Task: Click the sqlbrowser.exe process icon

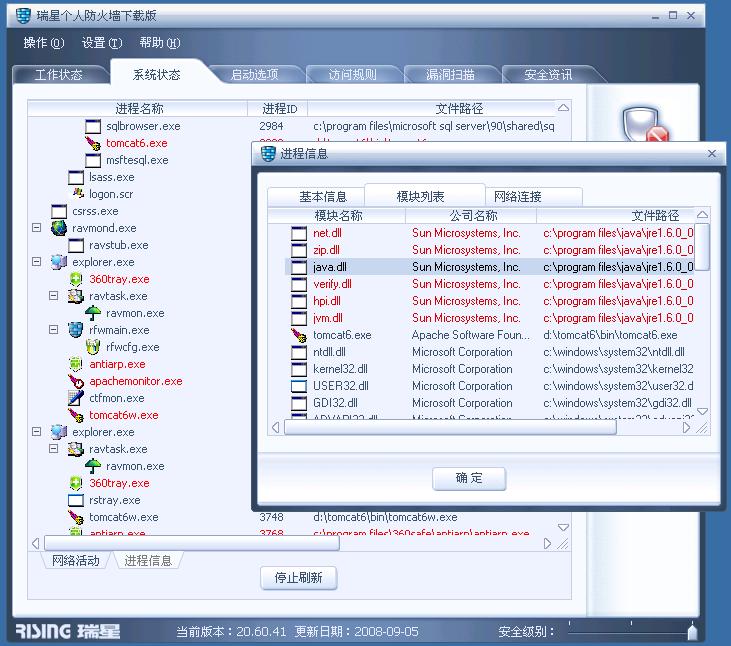Action: coord(93,126)
